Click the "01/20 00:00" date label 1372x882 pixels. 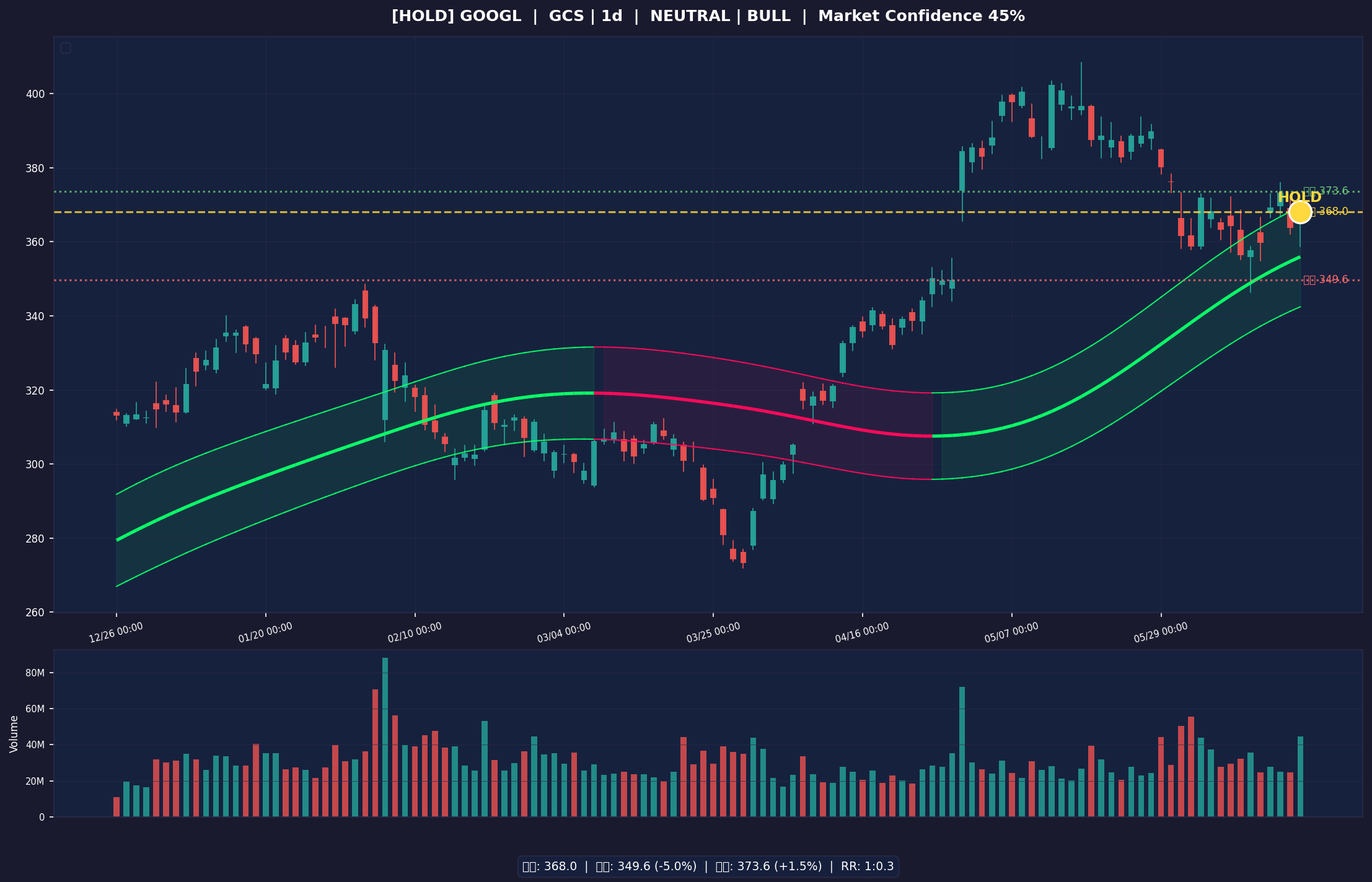coord(265,632)
